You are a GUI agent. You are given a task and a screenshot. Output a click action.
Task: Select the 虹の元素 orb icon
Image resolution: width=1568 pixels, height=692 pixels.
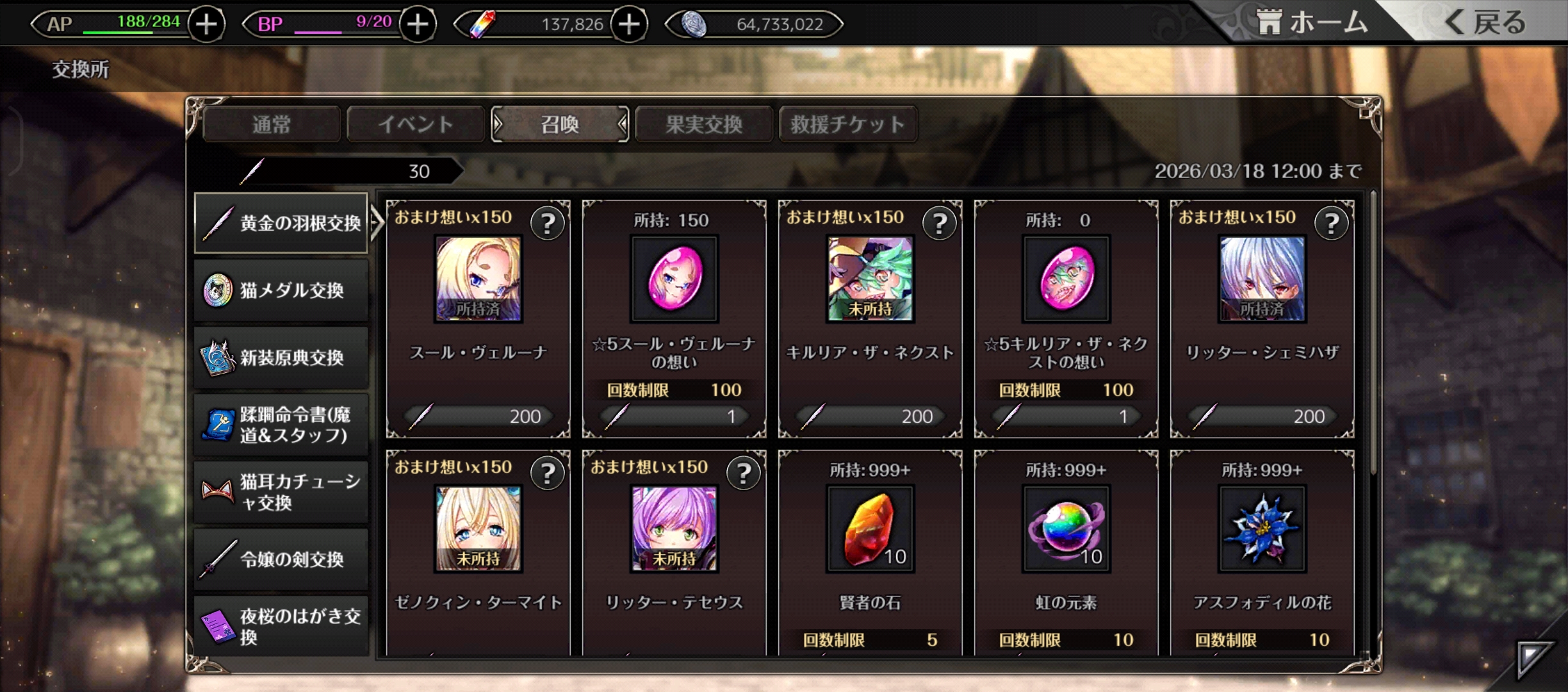(x=1066, y=529)
